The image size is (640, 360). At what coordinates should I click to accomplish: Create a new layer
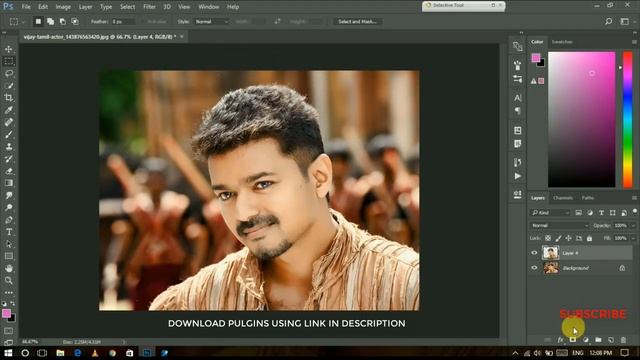click(x=611, y=340)
